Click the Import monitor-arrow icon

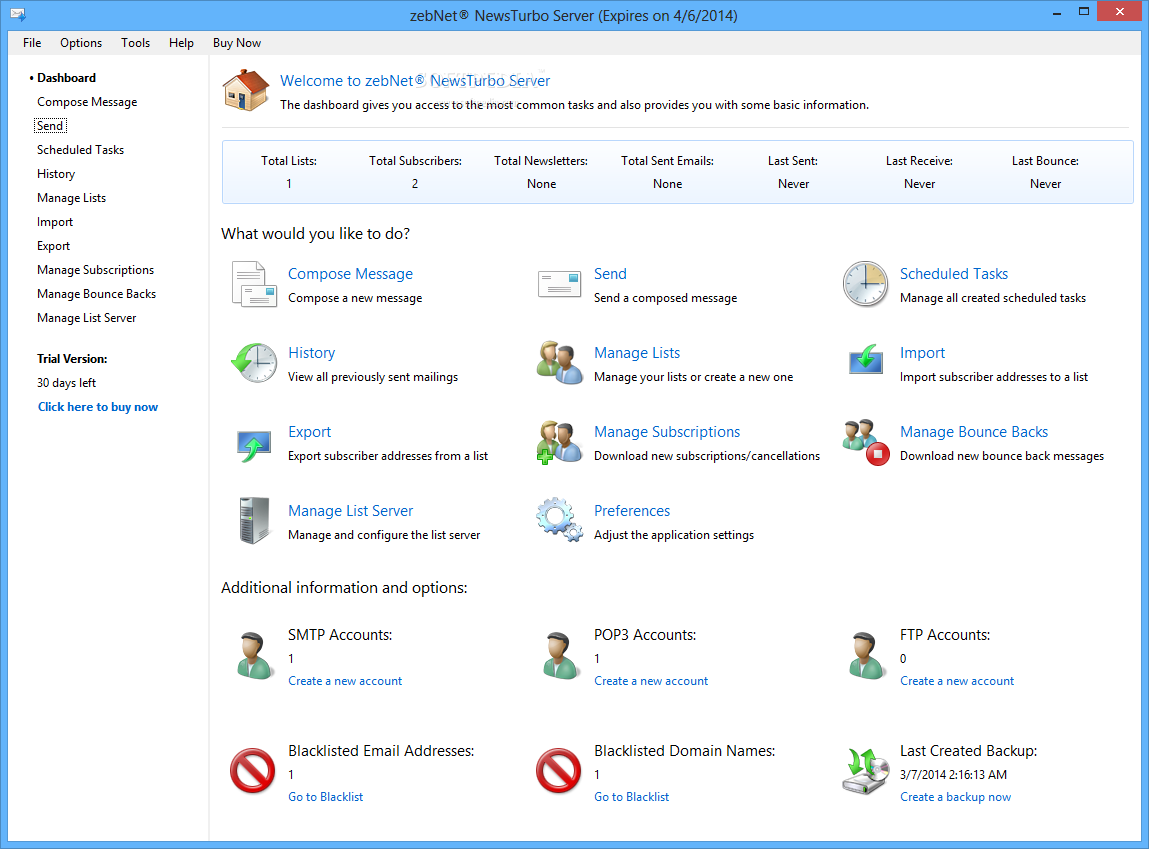865,360
